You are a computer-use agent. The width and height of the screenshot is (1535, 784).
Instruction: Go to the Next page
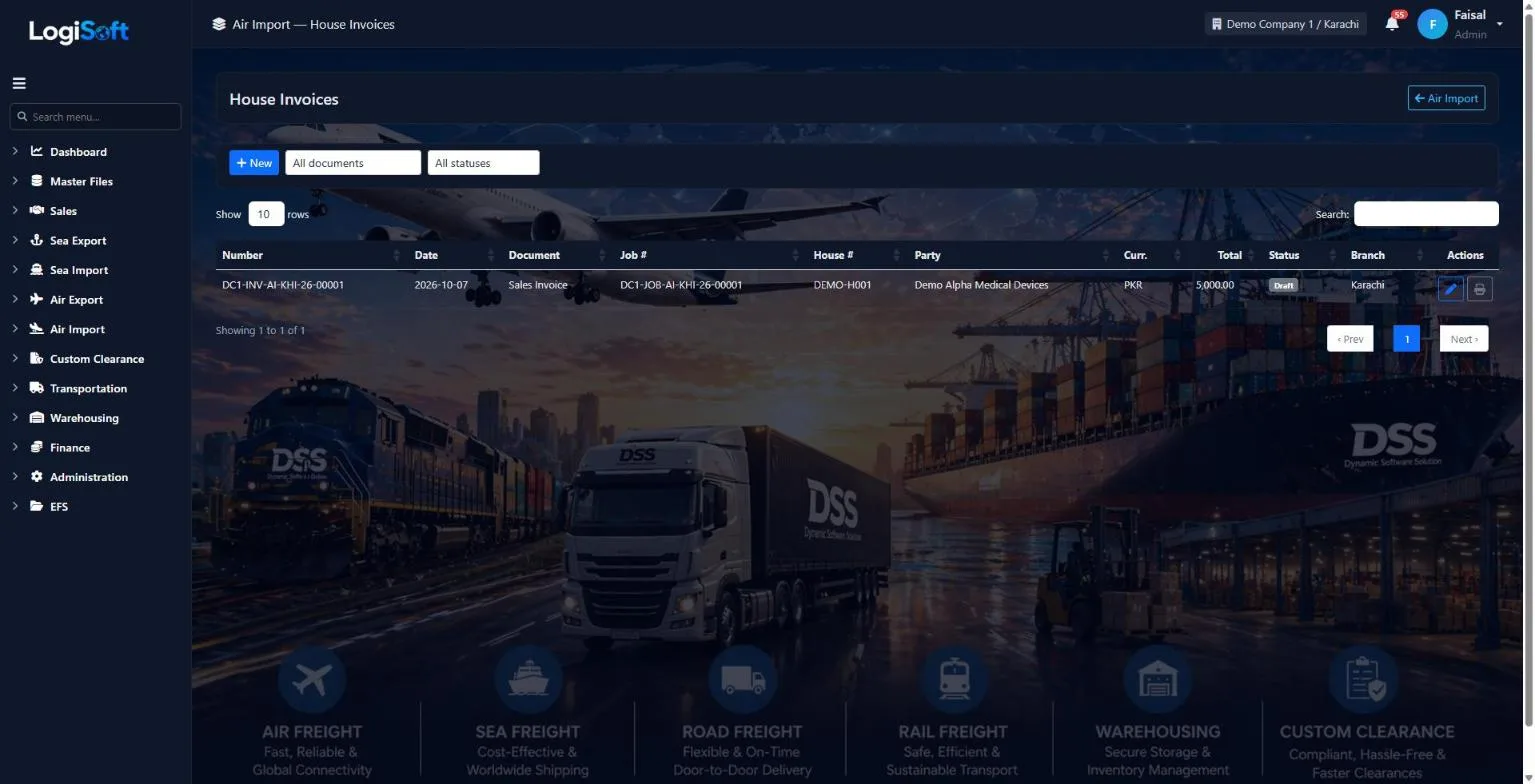pyautogui.click(x=1464, y=339)
